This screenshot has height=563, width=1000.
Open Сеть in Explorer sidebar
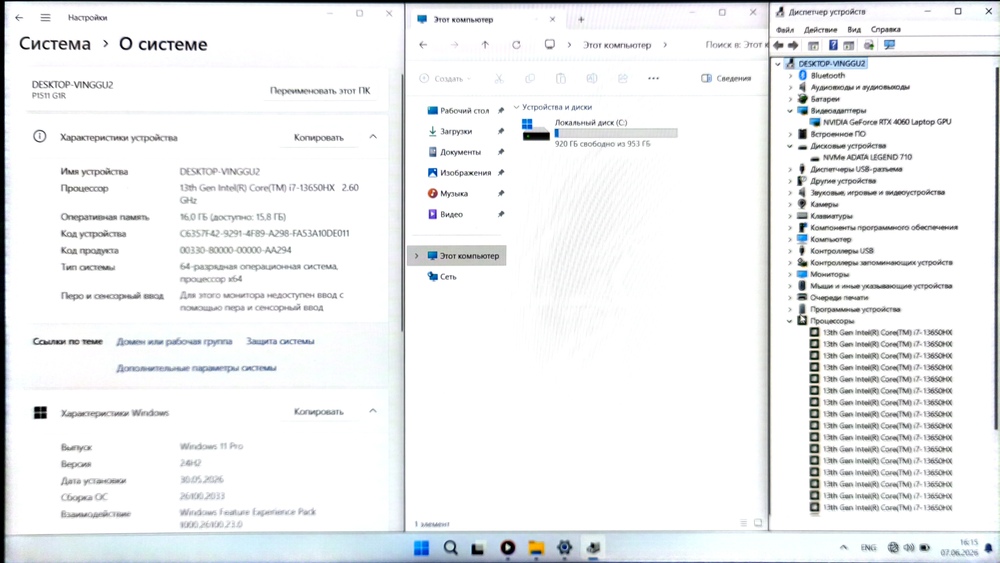pos(448,277)
